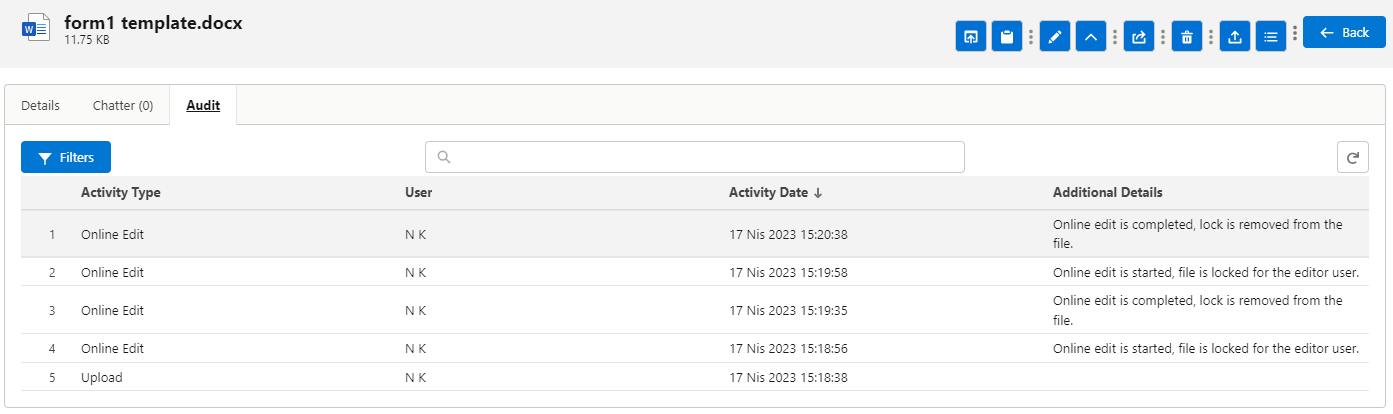Click the trash delete icon
This screenshot has width=1393, height=414.
click(x=1186, y=37)
